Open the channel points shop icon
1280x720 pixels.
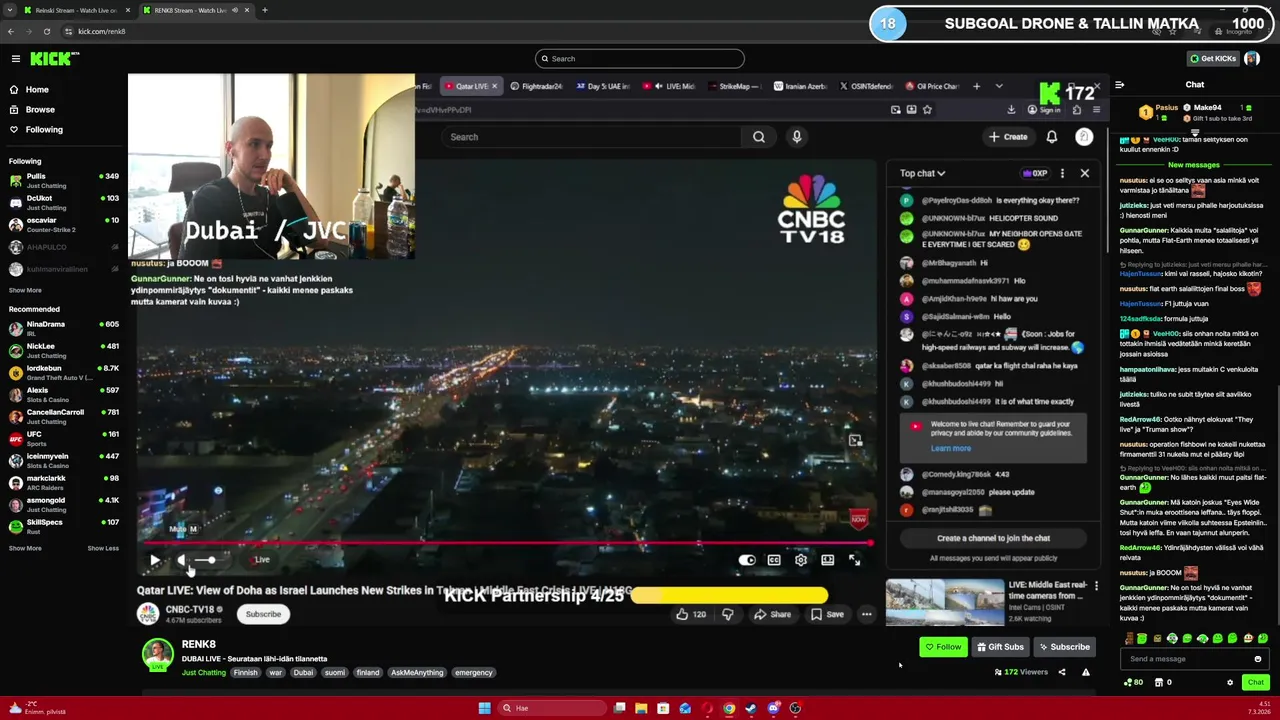(x=1159, y=683)
